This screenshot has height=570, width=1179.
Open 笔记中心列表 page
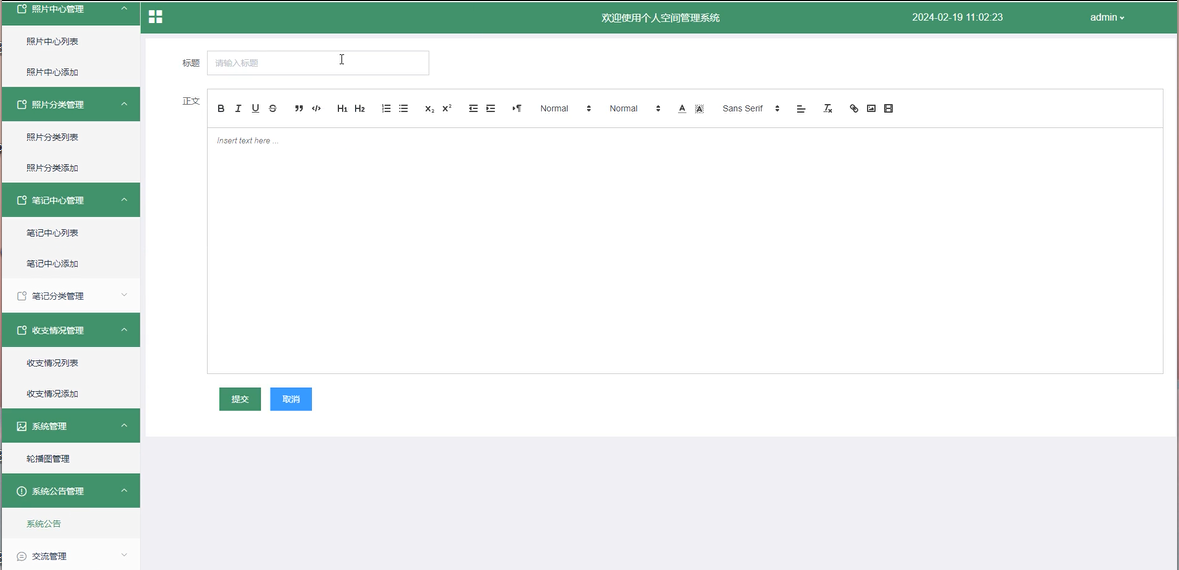tap(70, 232)
